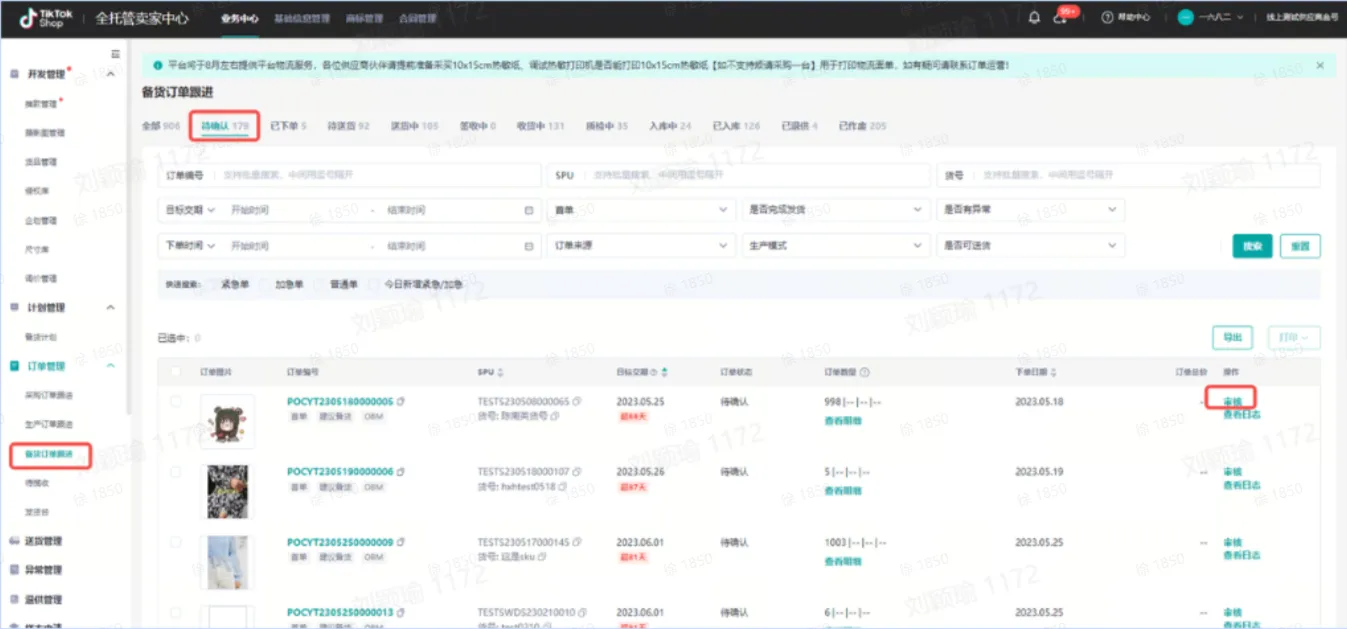Check the row for POCYT2305180000005

click(176, 401)
